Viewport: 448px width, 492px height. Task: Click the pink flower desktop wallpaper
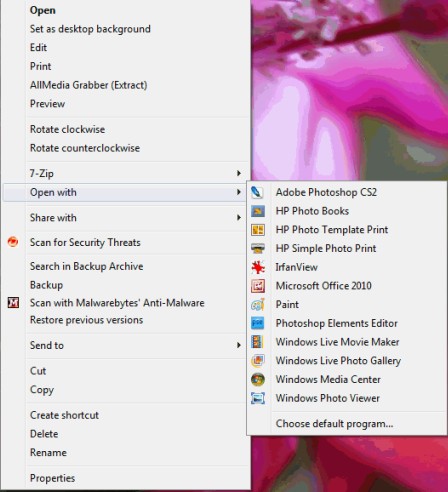pyautogui.click(x=347, y=90)
